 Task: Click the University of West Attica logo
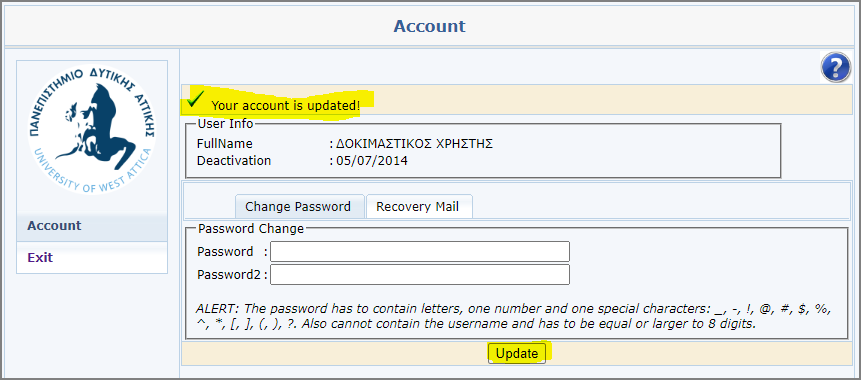[x=91, y=130]
